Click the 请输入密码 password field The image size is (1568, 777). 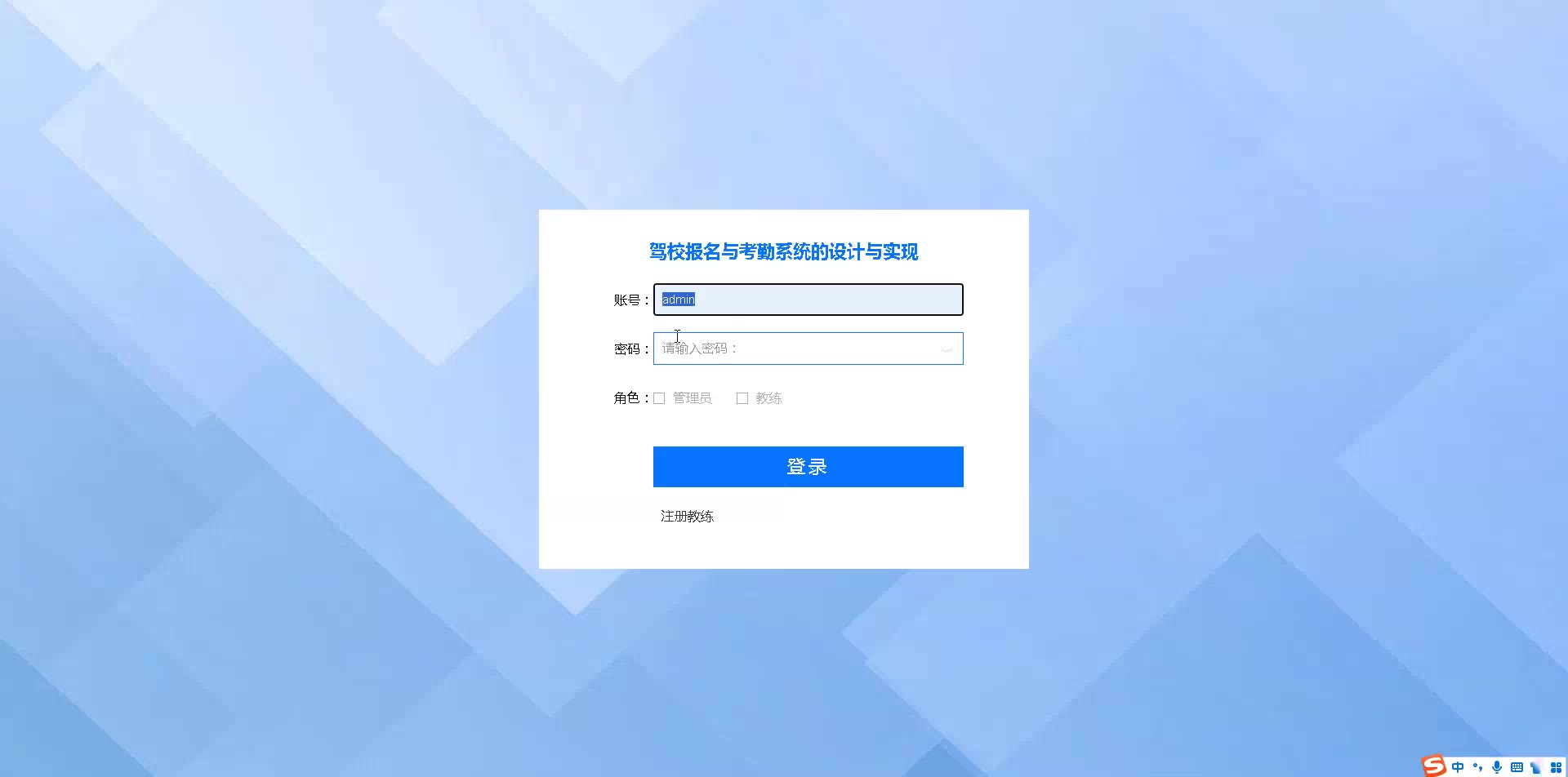coord(808,349)
